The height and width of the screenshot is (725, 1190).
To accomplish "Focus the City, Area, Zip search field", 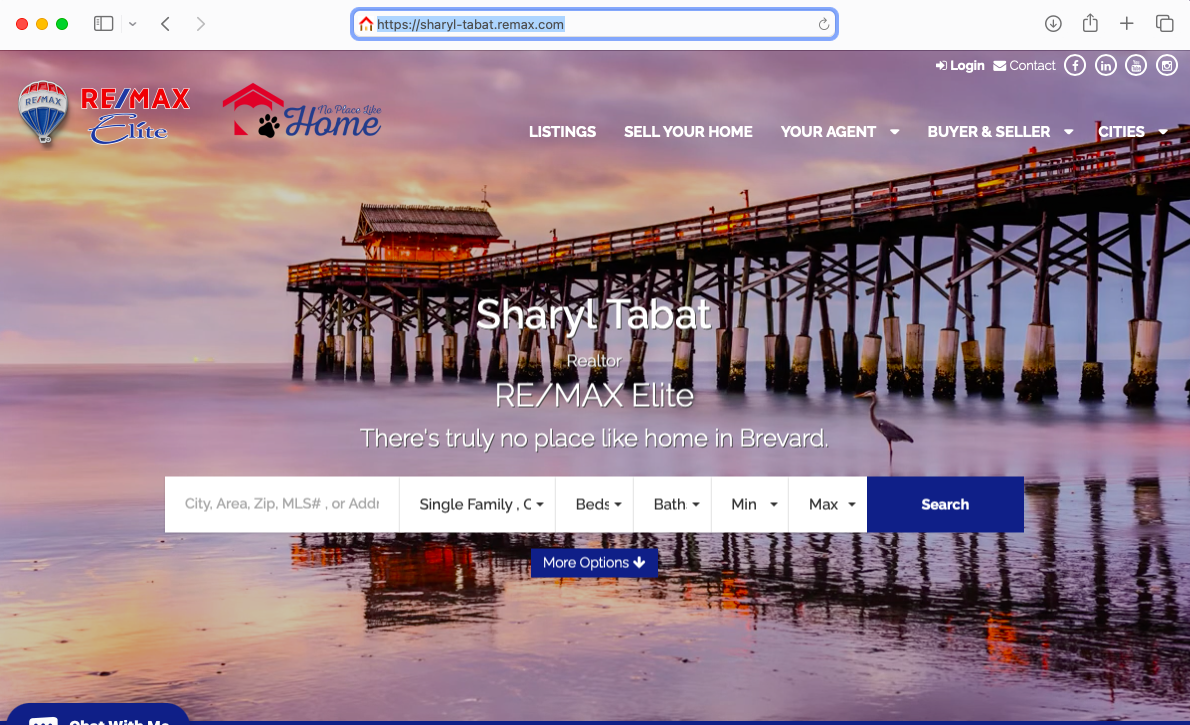I will [x=282, y=504].
